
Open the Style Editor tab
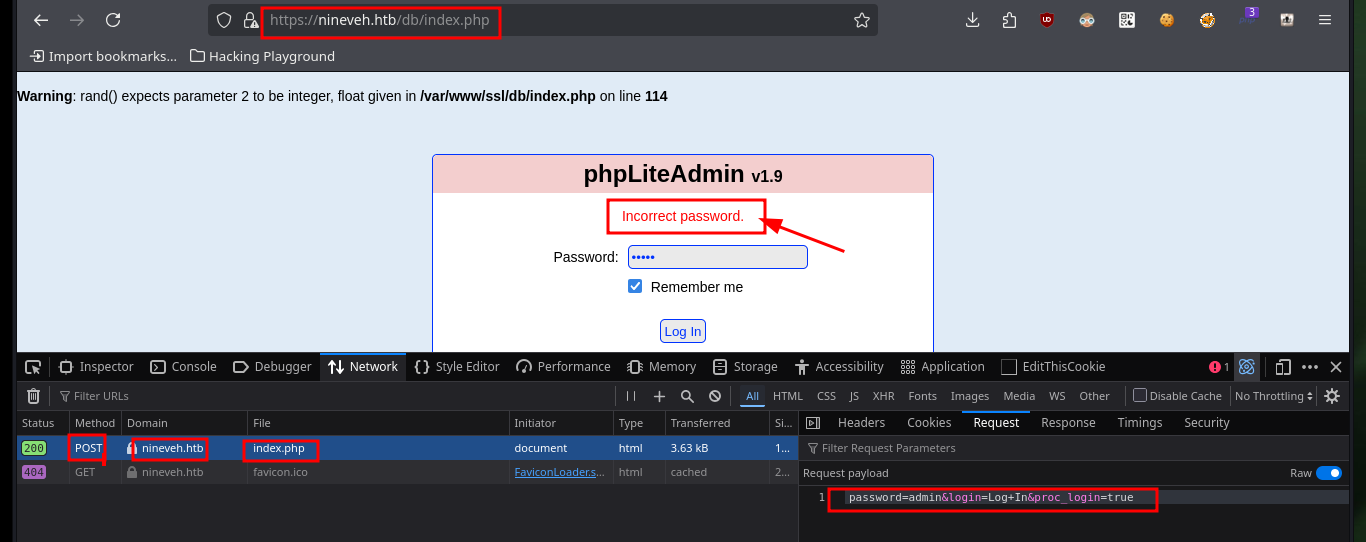(x=457, y=367)
